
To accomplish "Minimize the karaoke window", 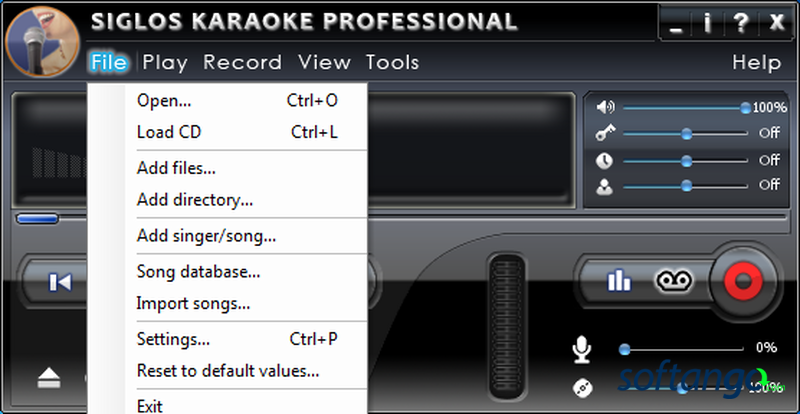I will 676,31.
